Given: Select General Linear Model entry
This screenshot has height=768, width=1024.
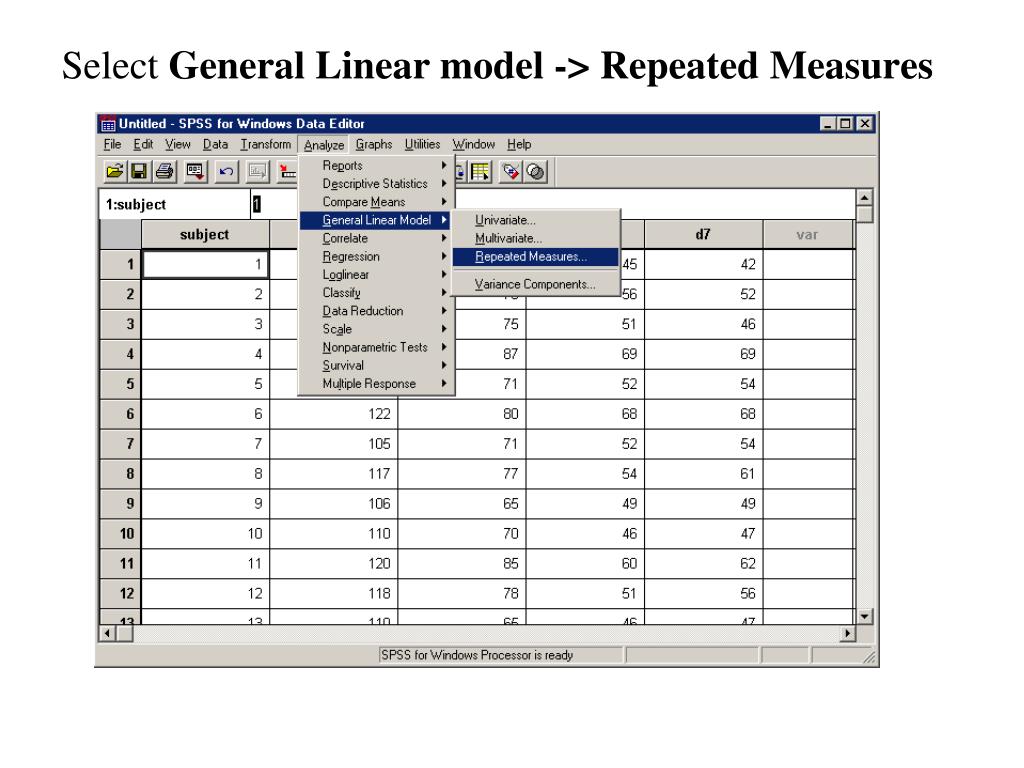Looking at the screenshot, I should tap(376, 220).
